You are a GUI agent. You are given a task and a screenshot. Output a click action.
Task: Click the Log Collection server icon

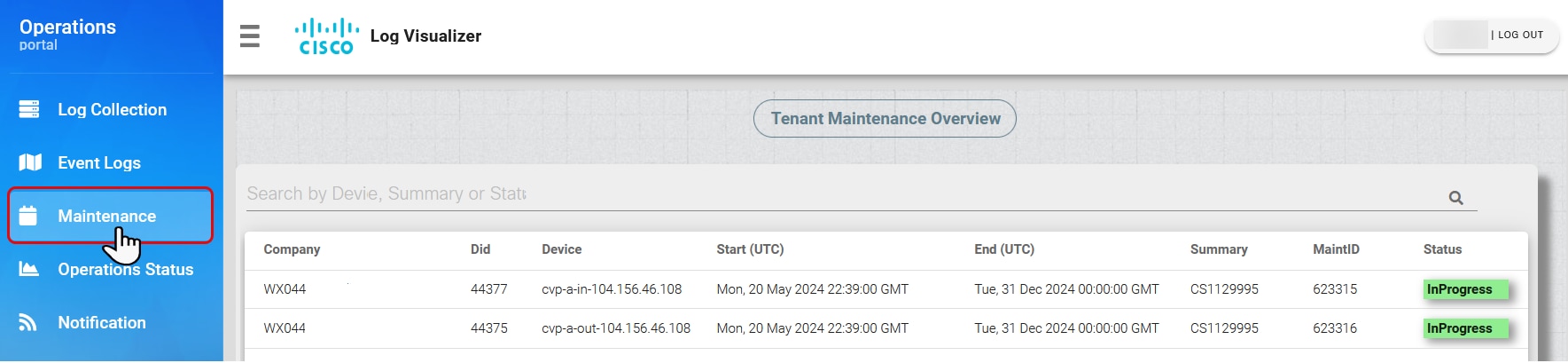pyautogui.click(x=29, y=109)
